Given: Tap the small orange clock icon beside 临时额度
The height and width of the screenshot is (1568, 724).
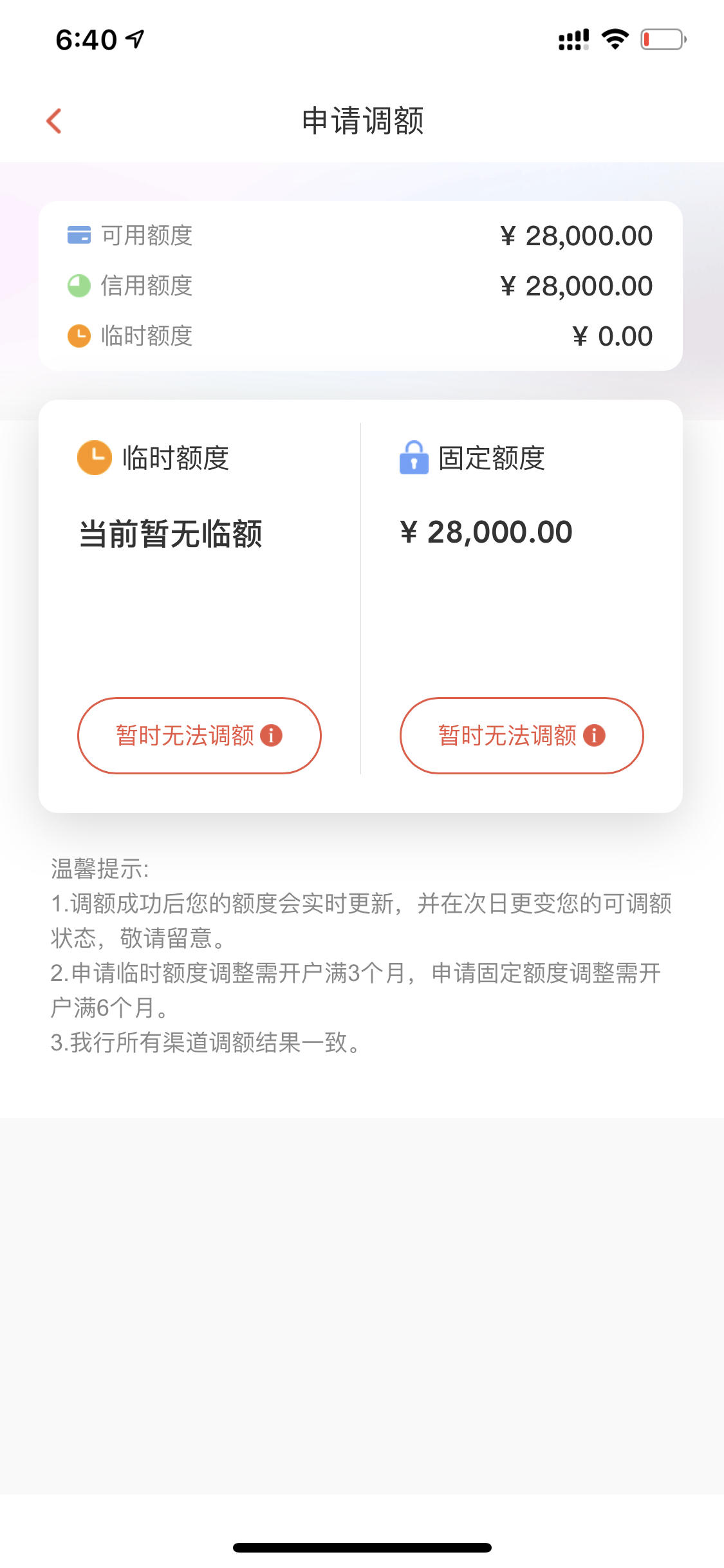Looking at the screenshot, I should (x=79, y=335).
